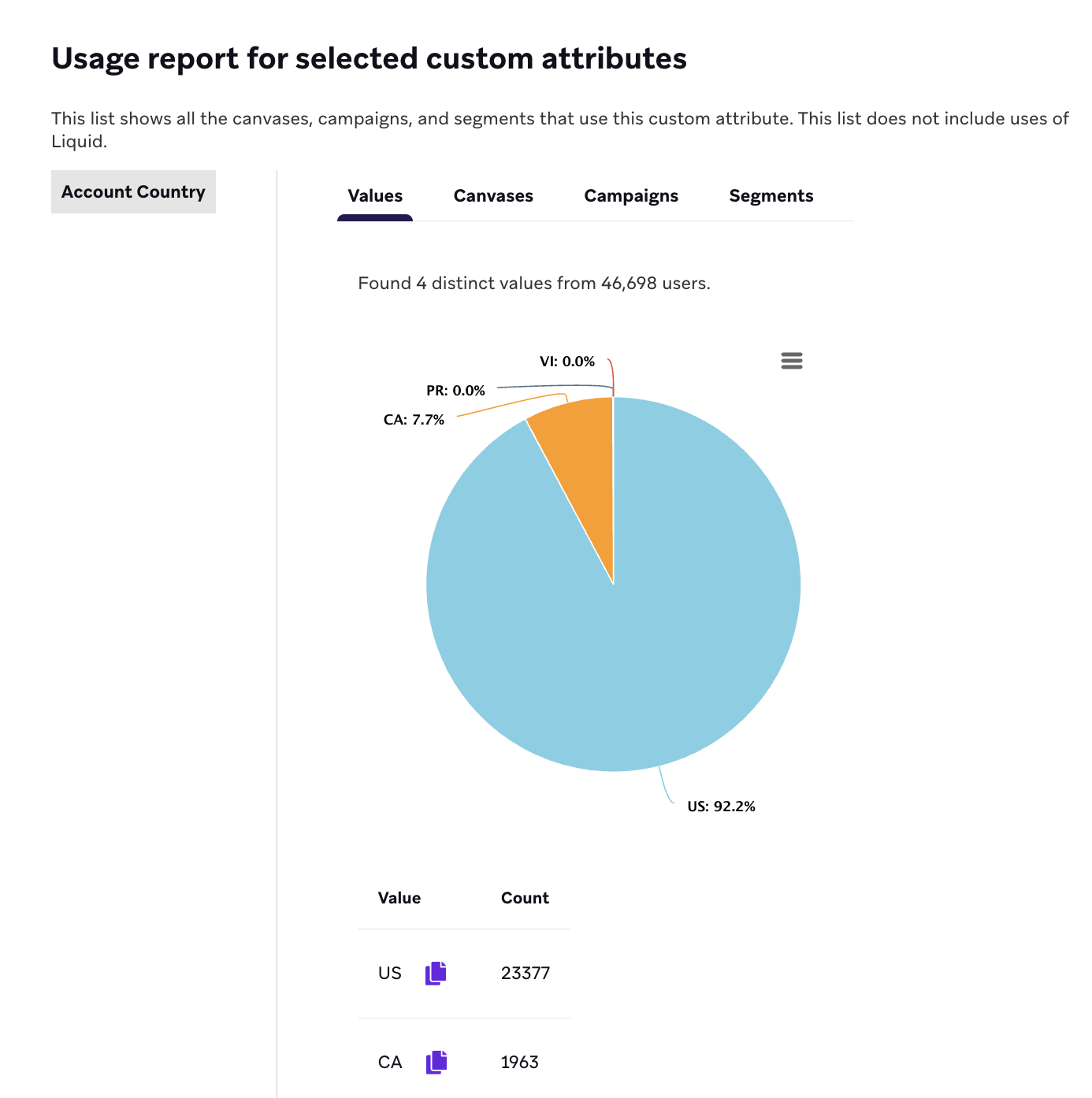Viewport: 1092px width, 1098px height.
Task: Click the 'CA: 7.7%' chart label
Action: (x=414, y=419)
